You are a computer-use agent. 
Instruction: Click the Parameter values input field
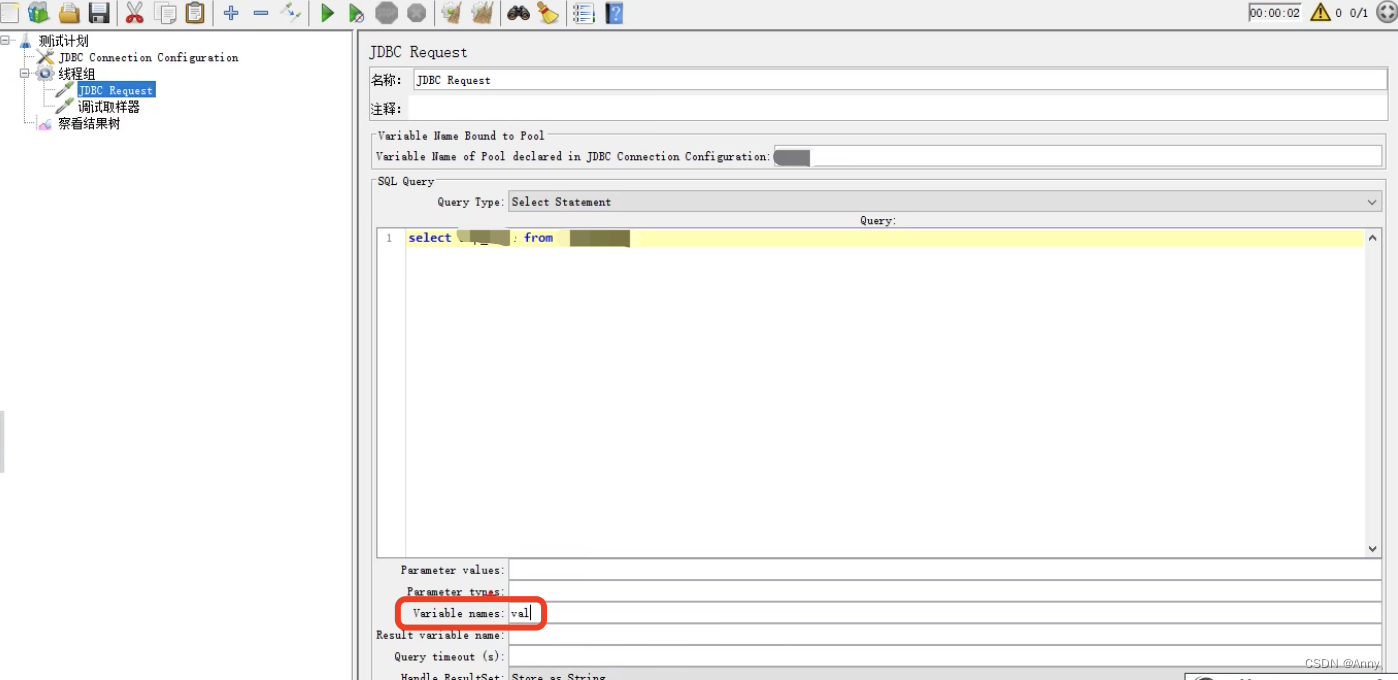(945, 570)
